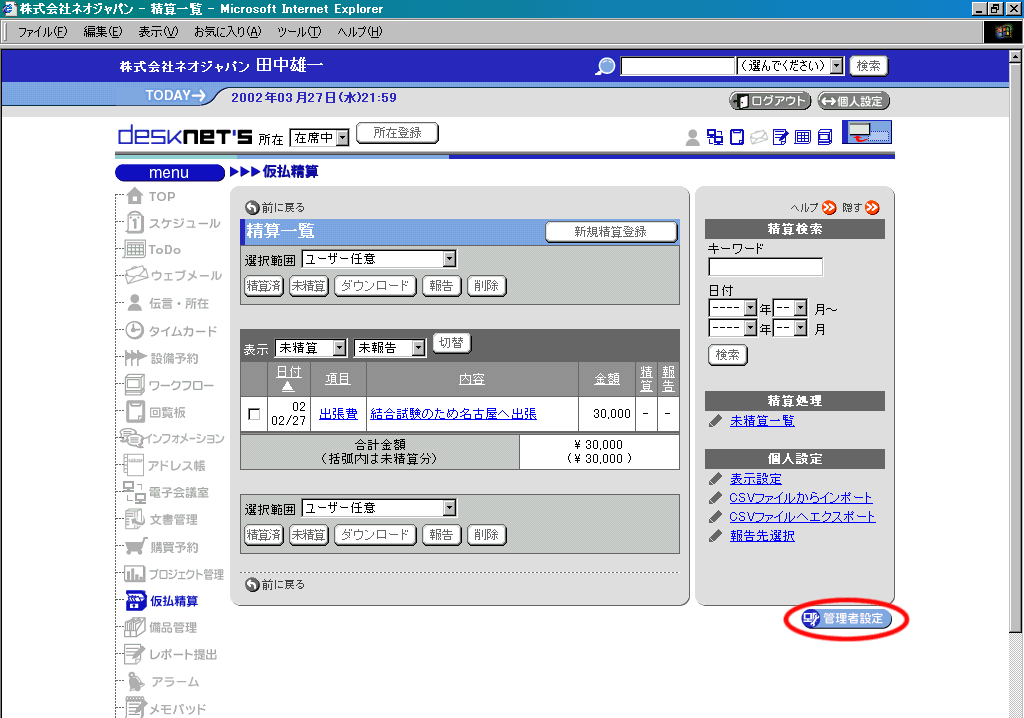
Task: Click the 購買予約 shopping cart icon
Action: 135,547
